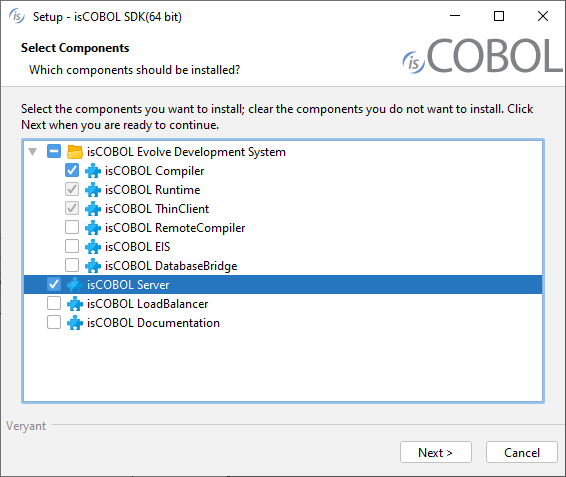The image size is (566, 477).
Task: Tick the isCOBOL Documentation checkbox
Action: (54, 322)
